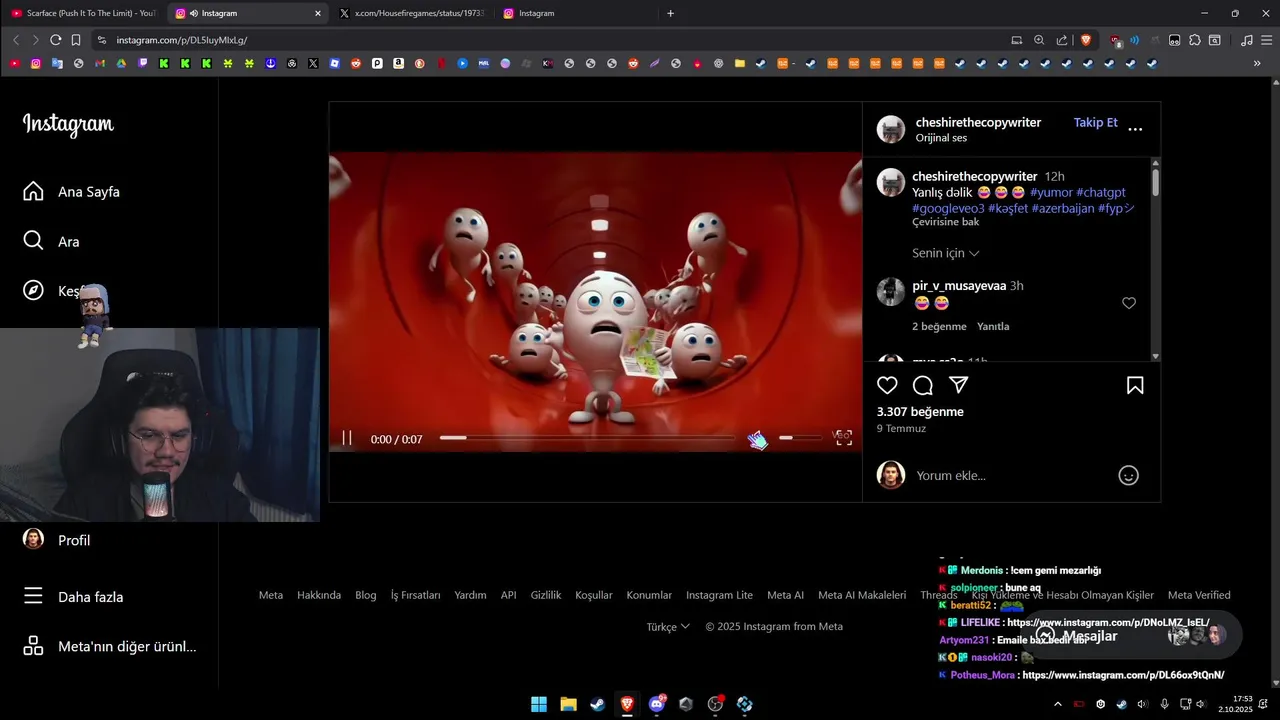
Task: Seek on the video progress bar
Action: click(586, 438)
